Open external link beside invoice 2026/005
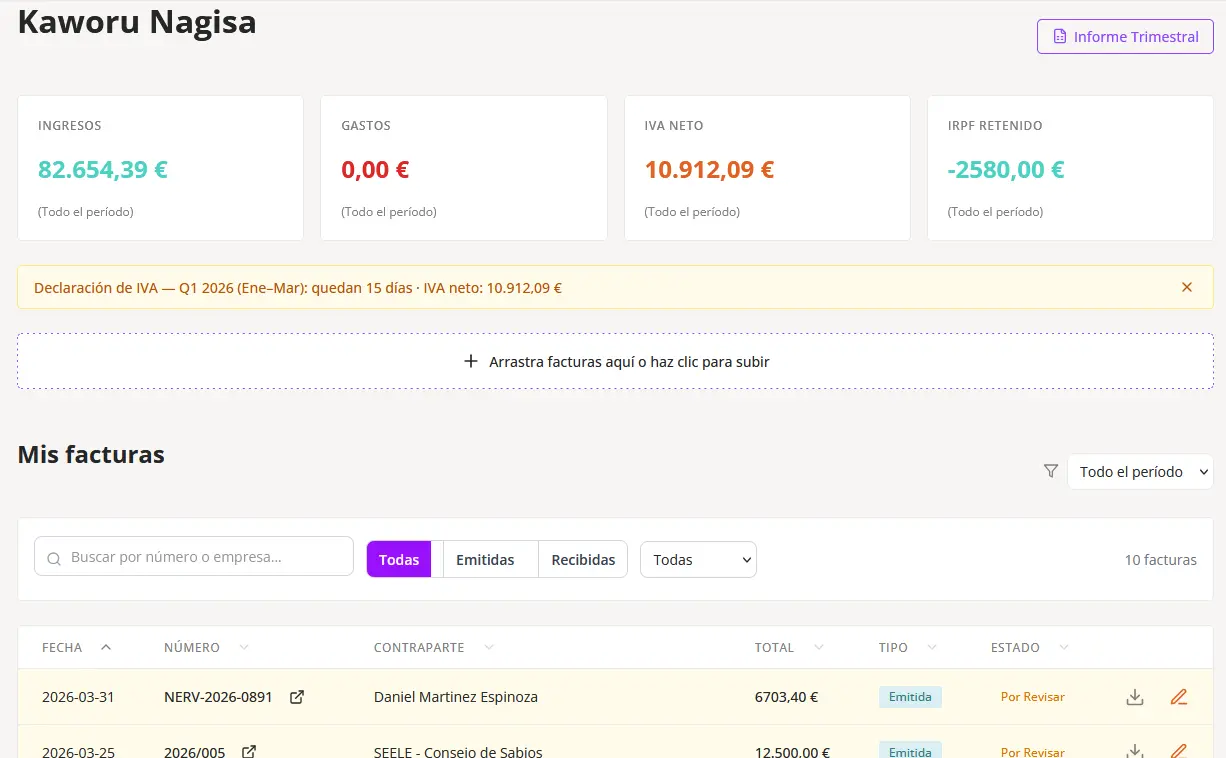1226x758 pixels. click(x=248, y=751)
